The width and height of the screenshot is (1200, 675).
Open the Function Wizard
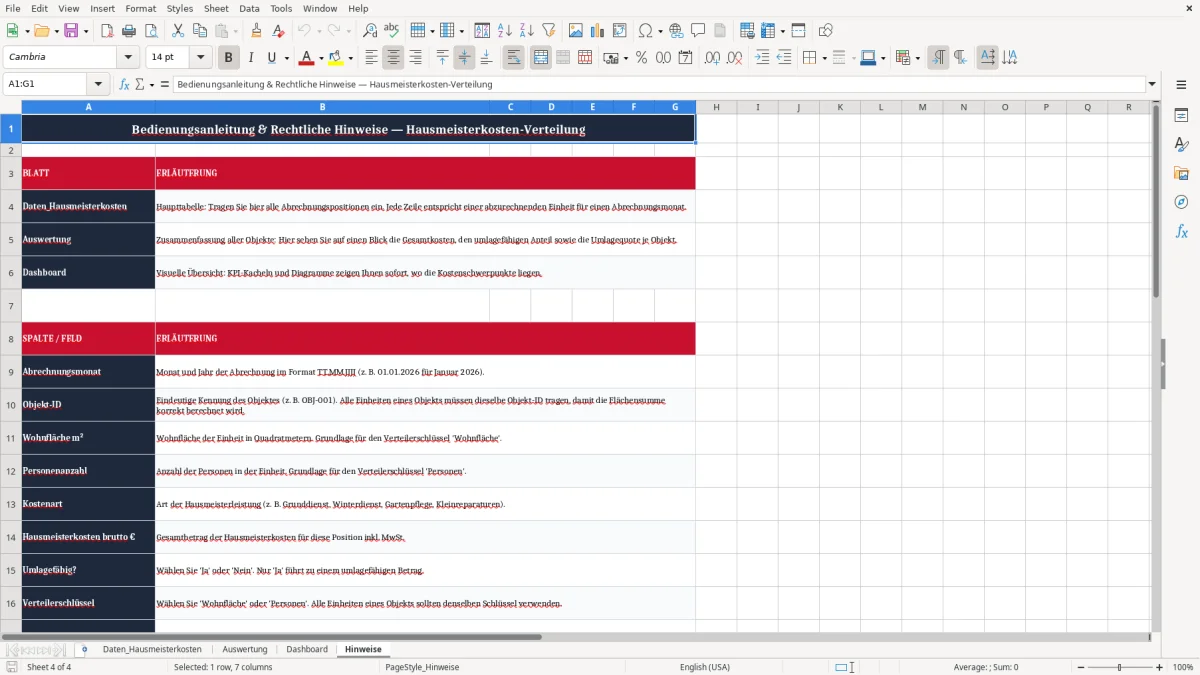pyautogui.click(x=124, y=85)
